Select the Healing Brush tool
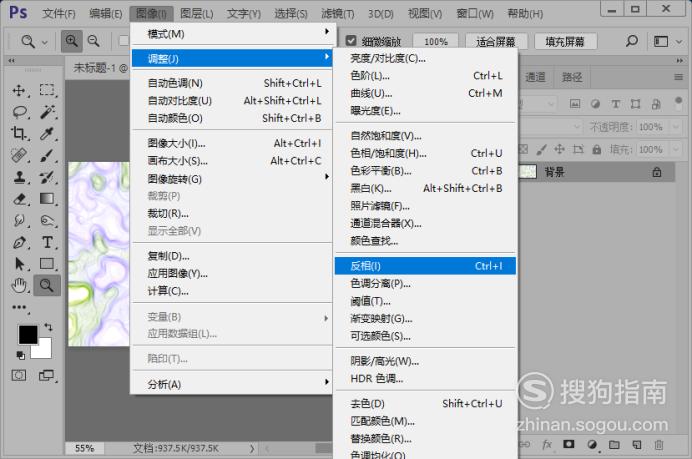 coord(19,155)
